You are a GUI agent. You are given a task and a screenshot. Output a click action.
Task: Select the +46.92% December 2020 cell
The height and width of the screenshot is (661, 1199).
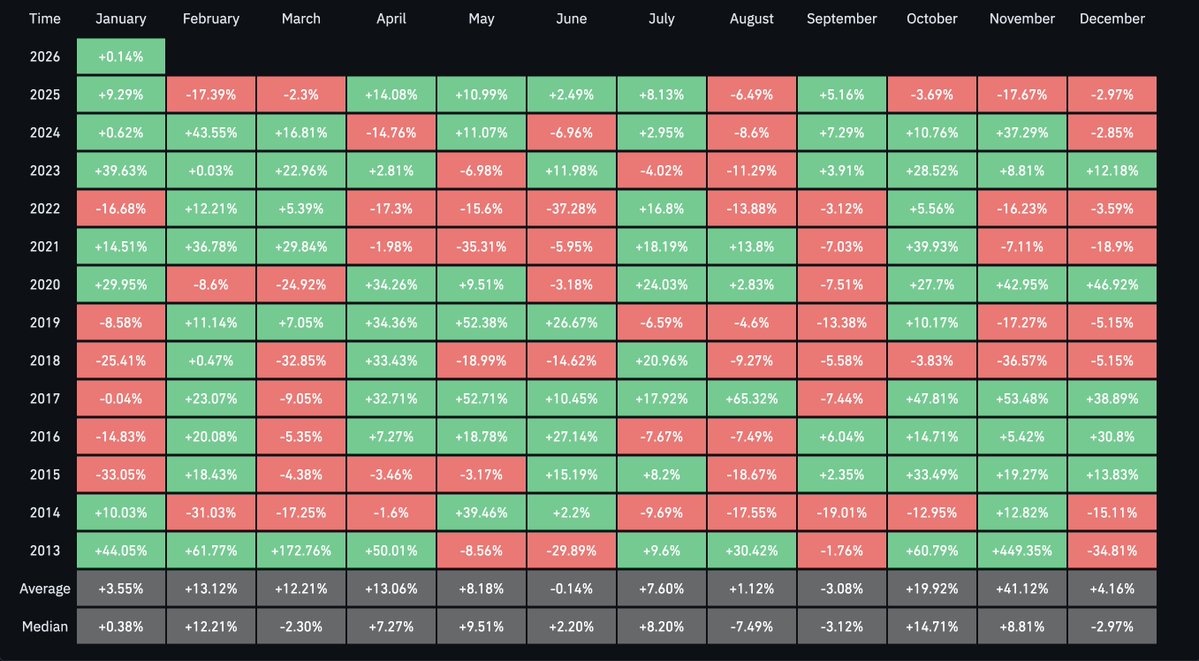pos(1112,285)
